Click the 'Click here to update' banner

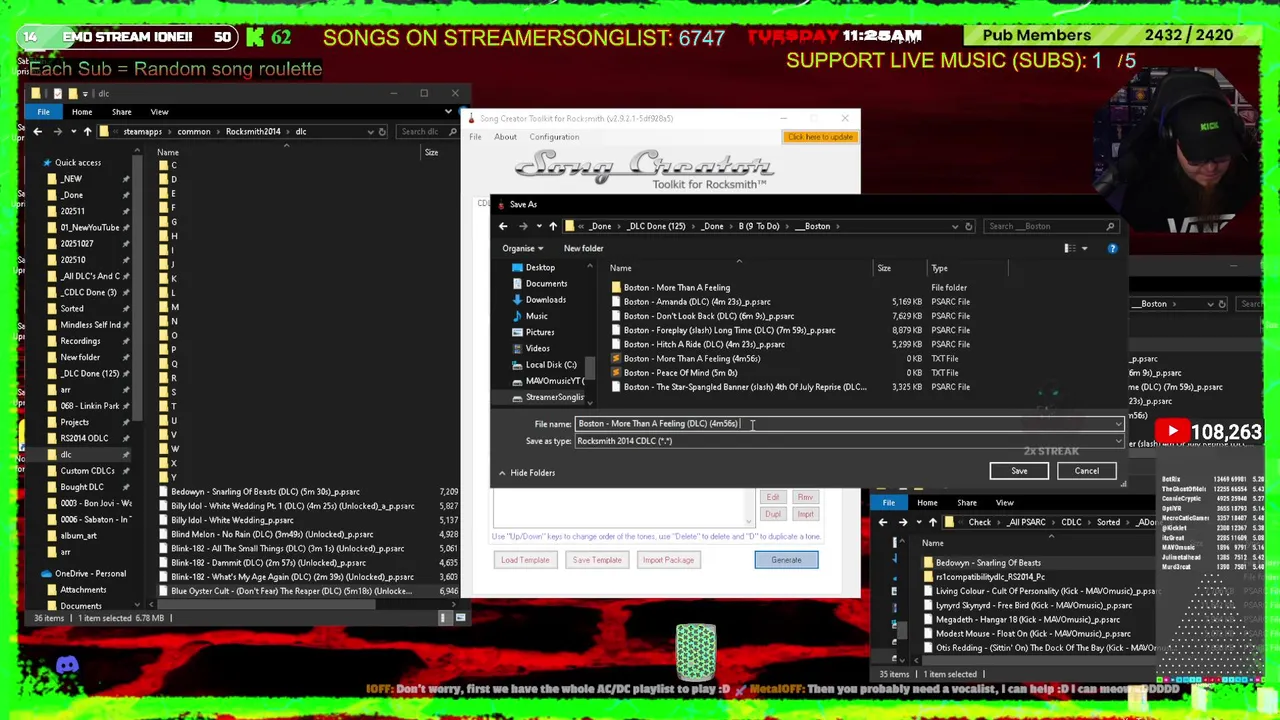(820, 137)
